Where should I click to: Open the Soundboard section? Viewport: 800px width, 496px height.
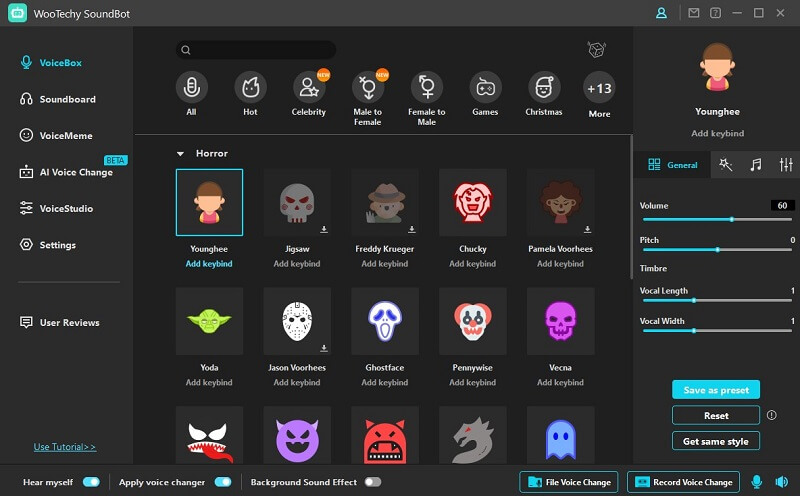pyautogui.click(x=58, y=99)
